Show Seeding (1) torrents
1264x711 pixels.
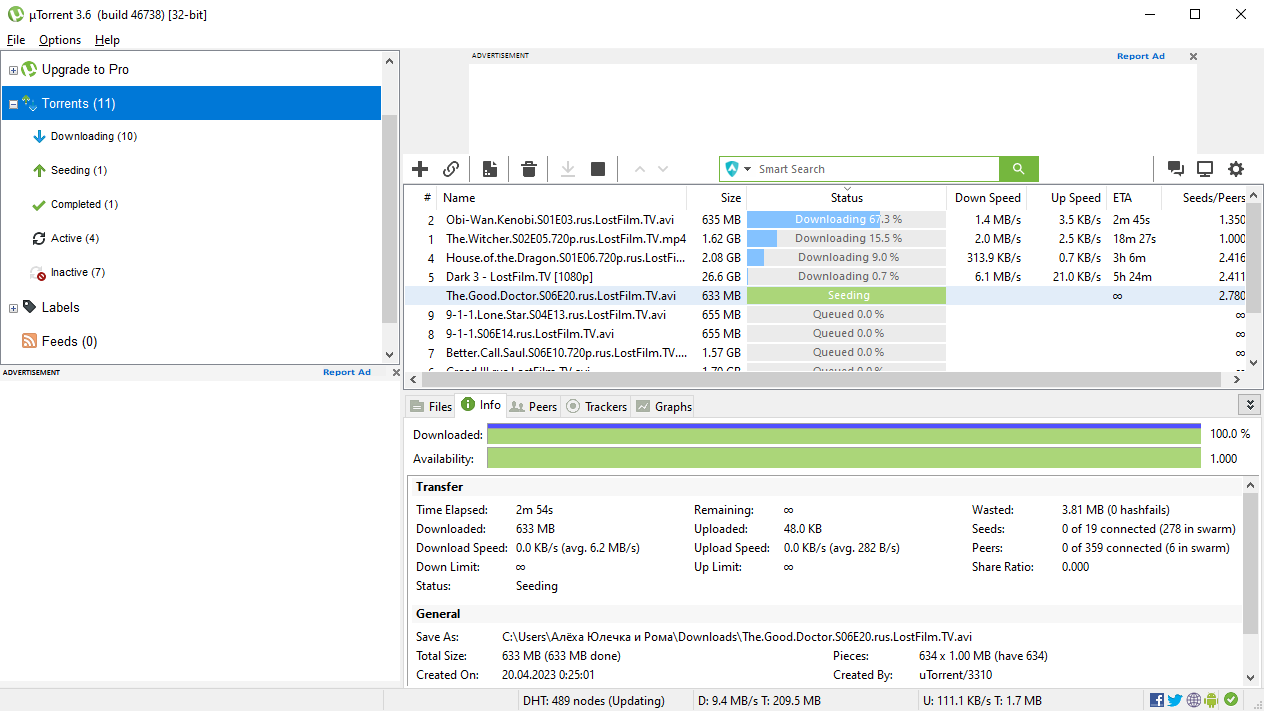click(x=79, y=170)
